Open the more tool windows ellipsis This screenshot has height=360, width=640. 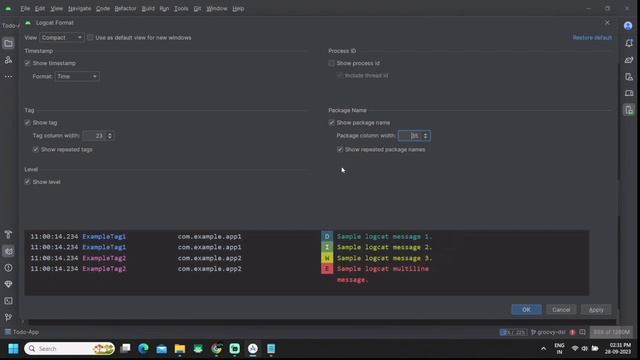[8, 77]
